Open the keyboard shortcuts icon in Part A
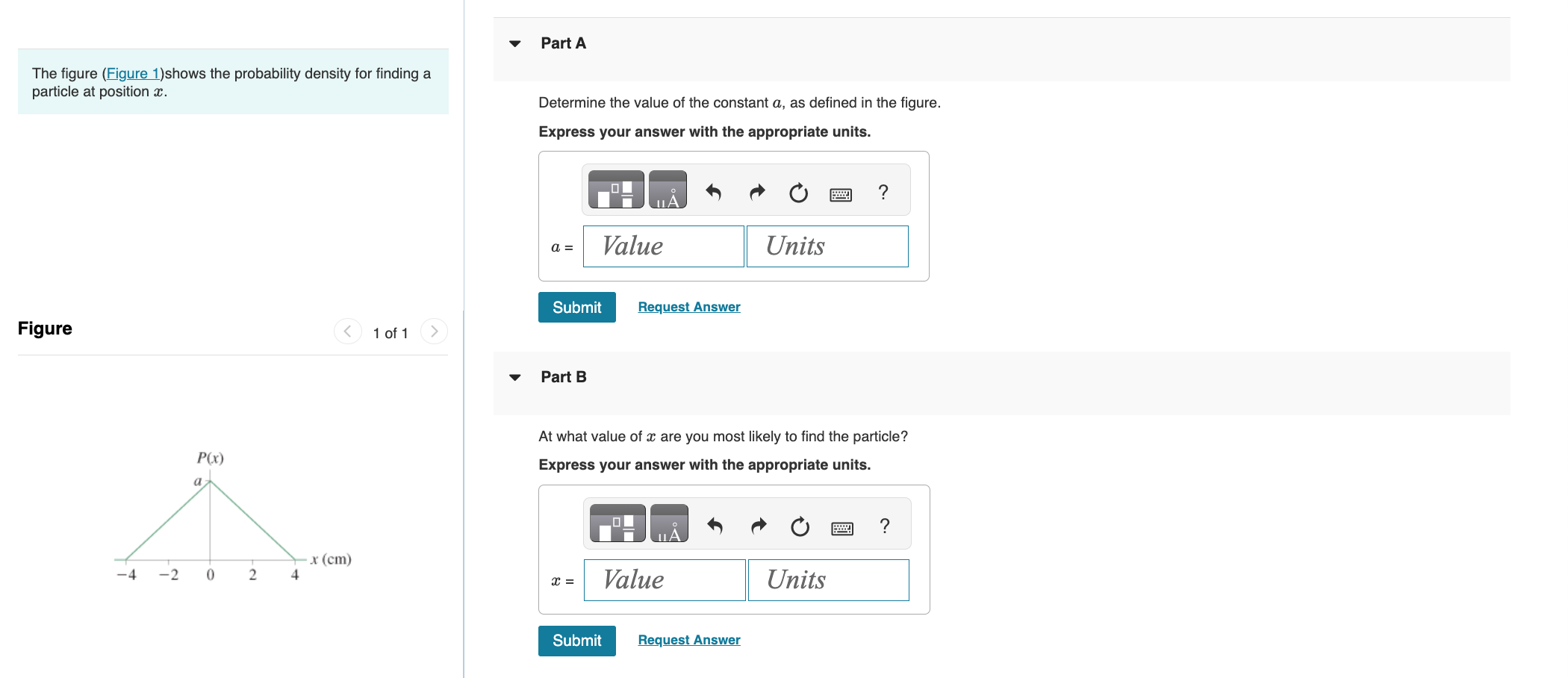 tap(840, 193)
